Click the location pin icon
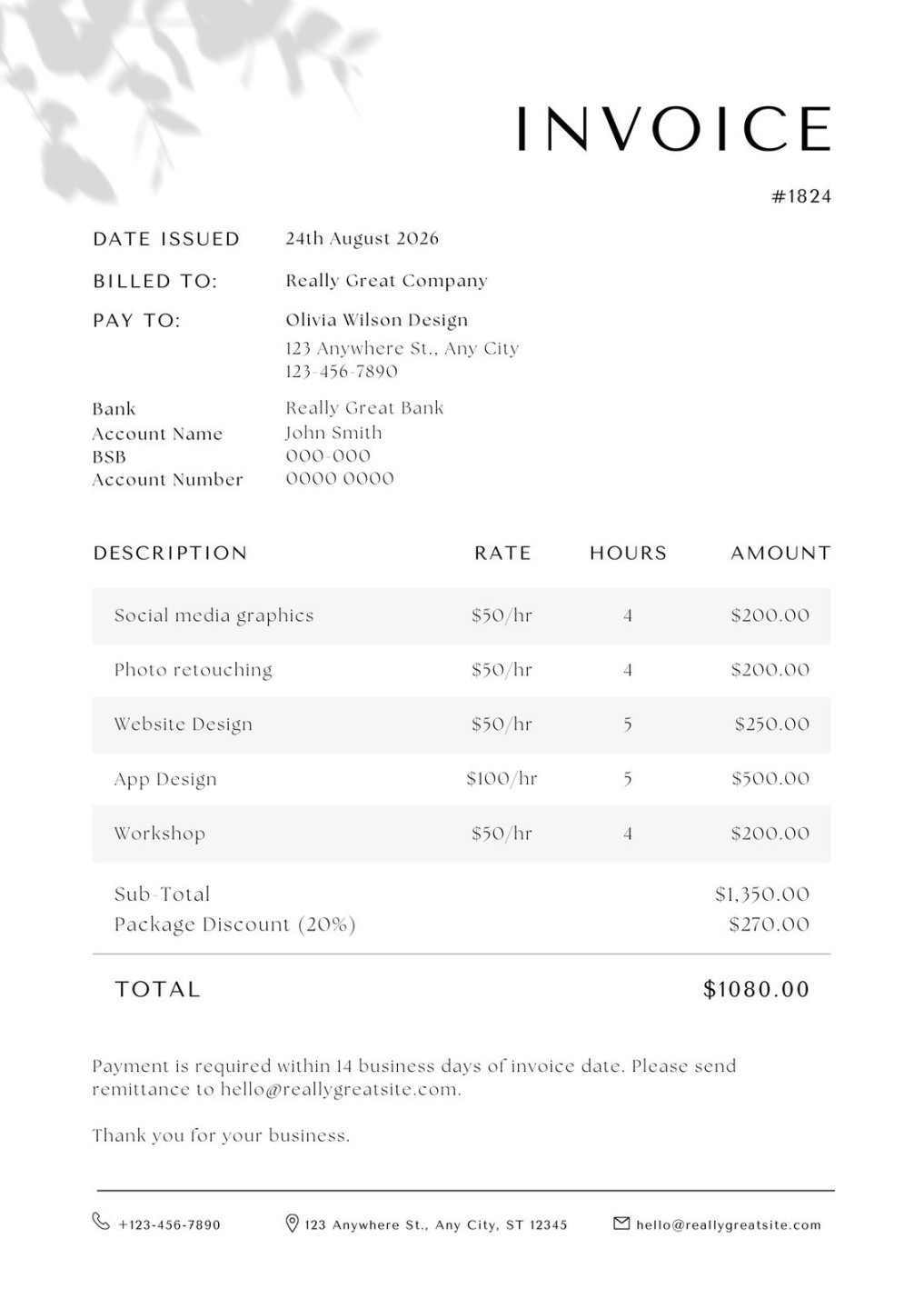The height and width of the screenshot is (1309, 924). (292, 1224)
